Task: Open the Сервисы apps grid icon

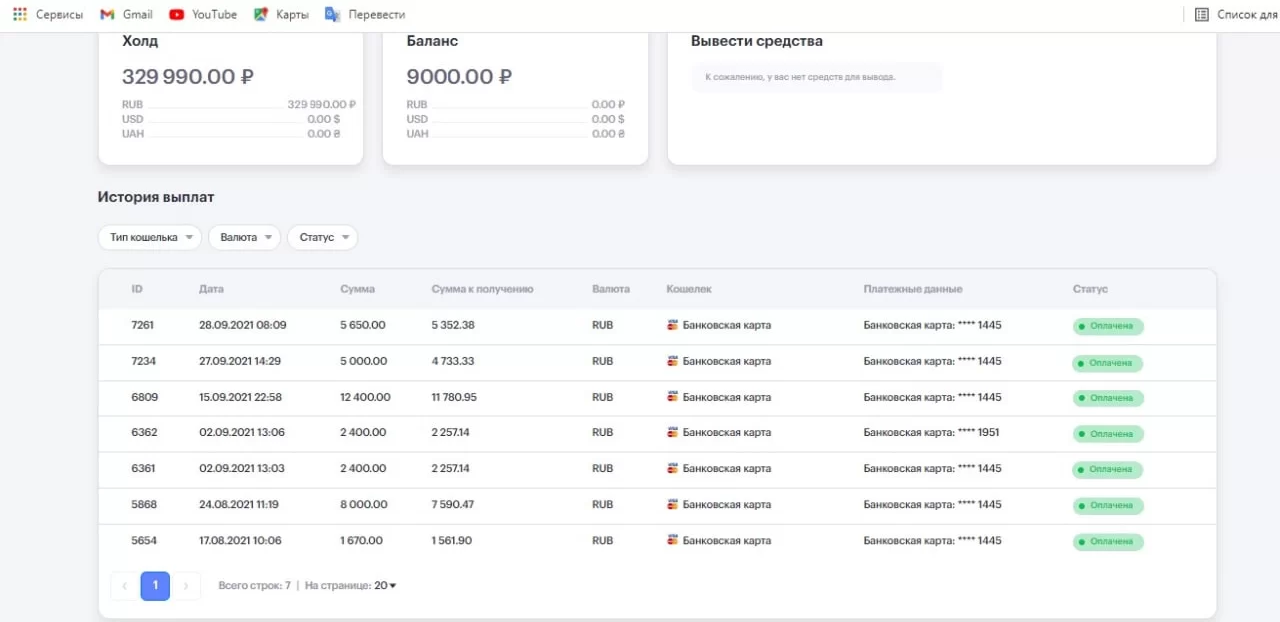Action: [20, 14]
